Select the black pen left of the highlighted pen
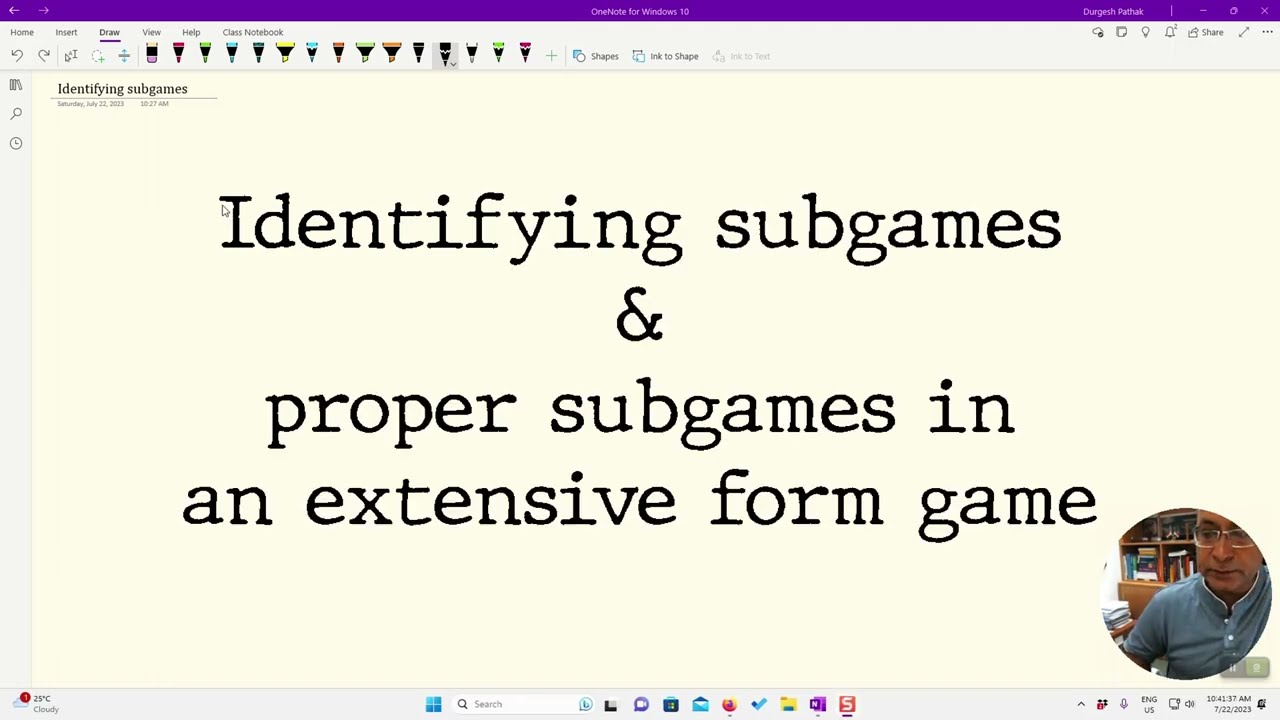The width and height of the screenshot is (1280, 720). click(418, 54)
